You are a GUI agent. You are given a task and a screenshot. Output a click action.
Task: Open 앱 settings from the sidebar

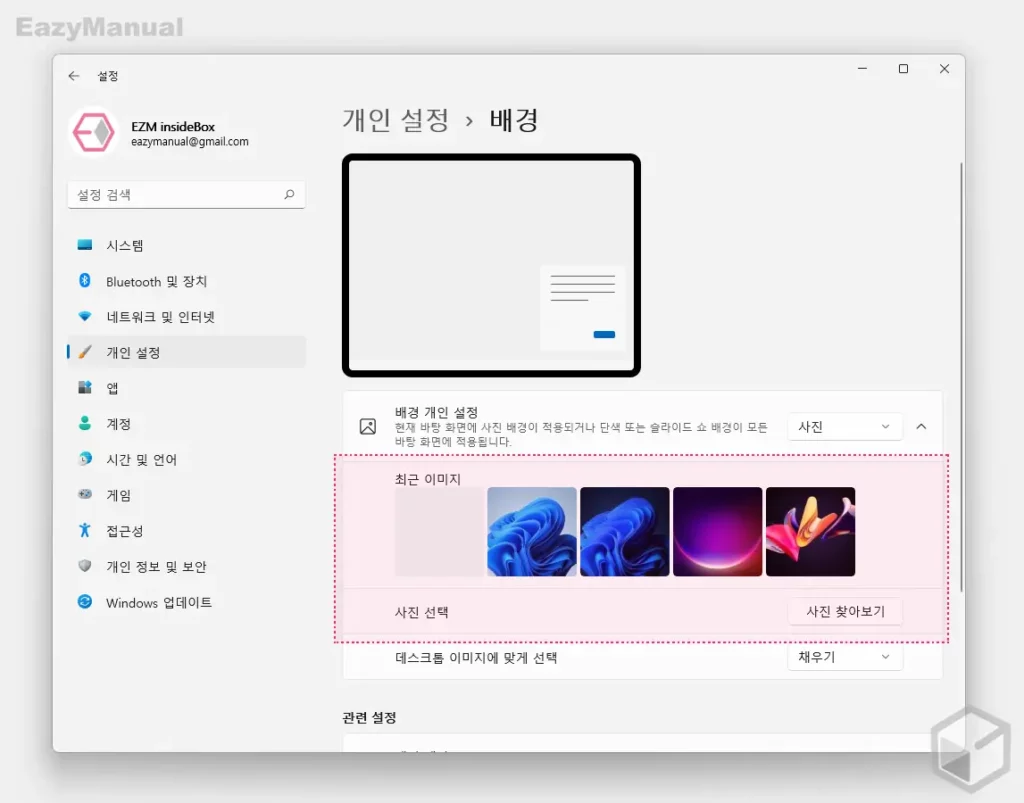click(115, 388)
